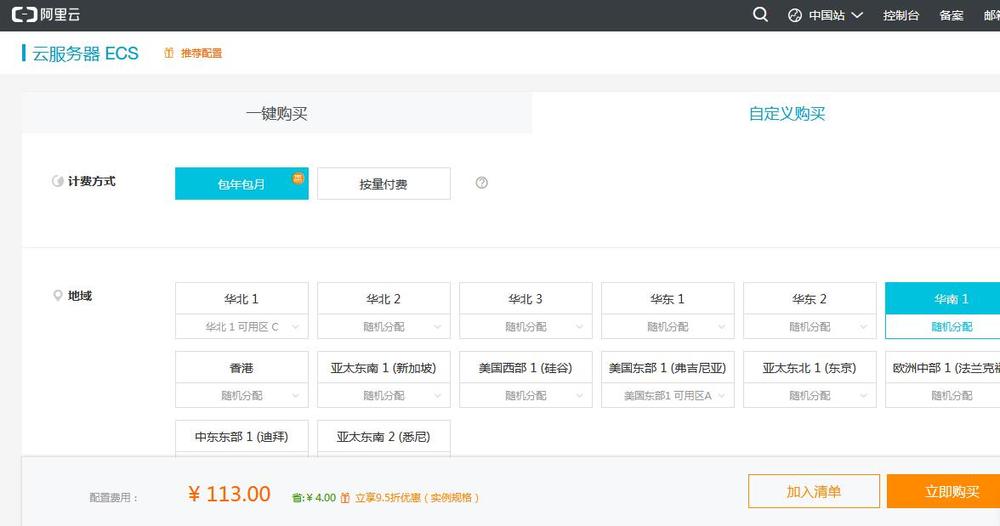Switch to the 自定义购买 tab

787,113
